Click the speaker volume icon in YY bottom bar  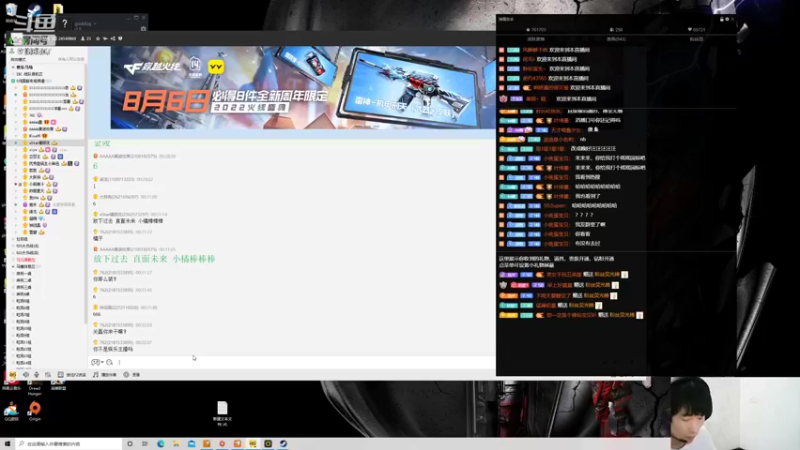tap(26, 374)
